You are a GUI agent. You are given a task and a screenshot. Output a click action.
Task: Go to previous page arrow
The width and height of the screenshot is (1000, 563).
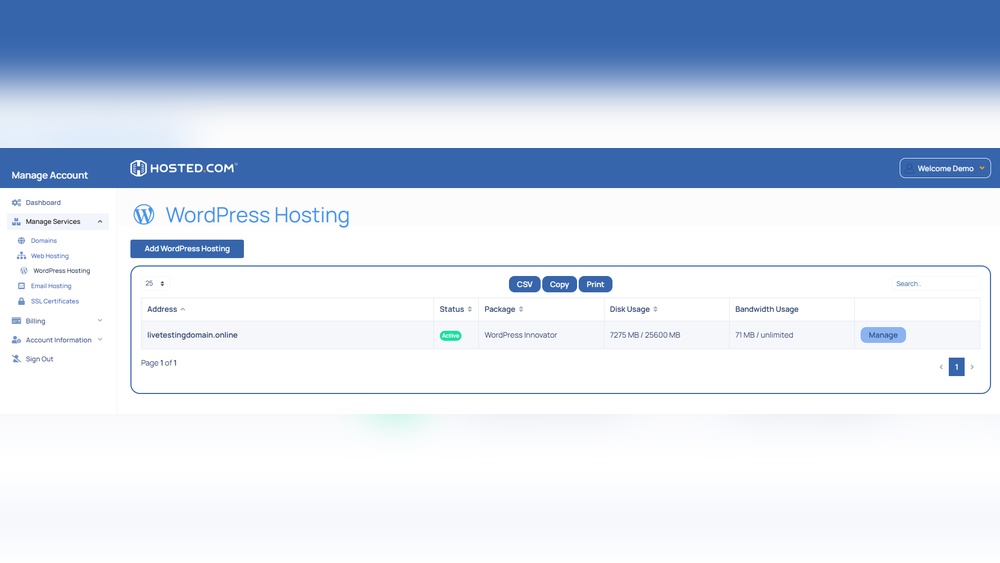(x=941, y=367)
